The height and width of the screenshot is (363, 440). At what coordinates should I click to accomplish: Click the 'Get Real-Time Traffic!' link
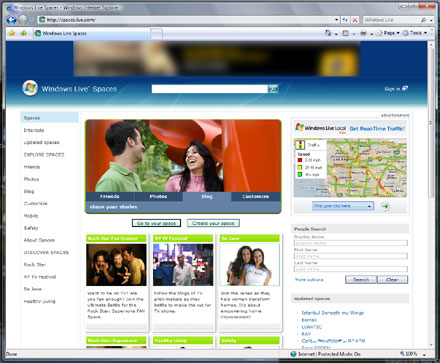[x=377, y=129]
